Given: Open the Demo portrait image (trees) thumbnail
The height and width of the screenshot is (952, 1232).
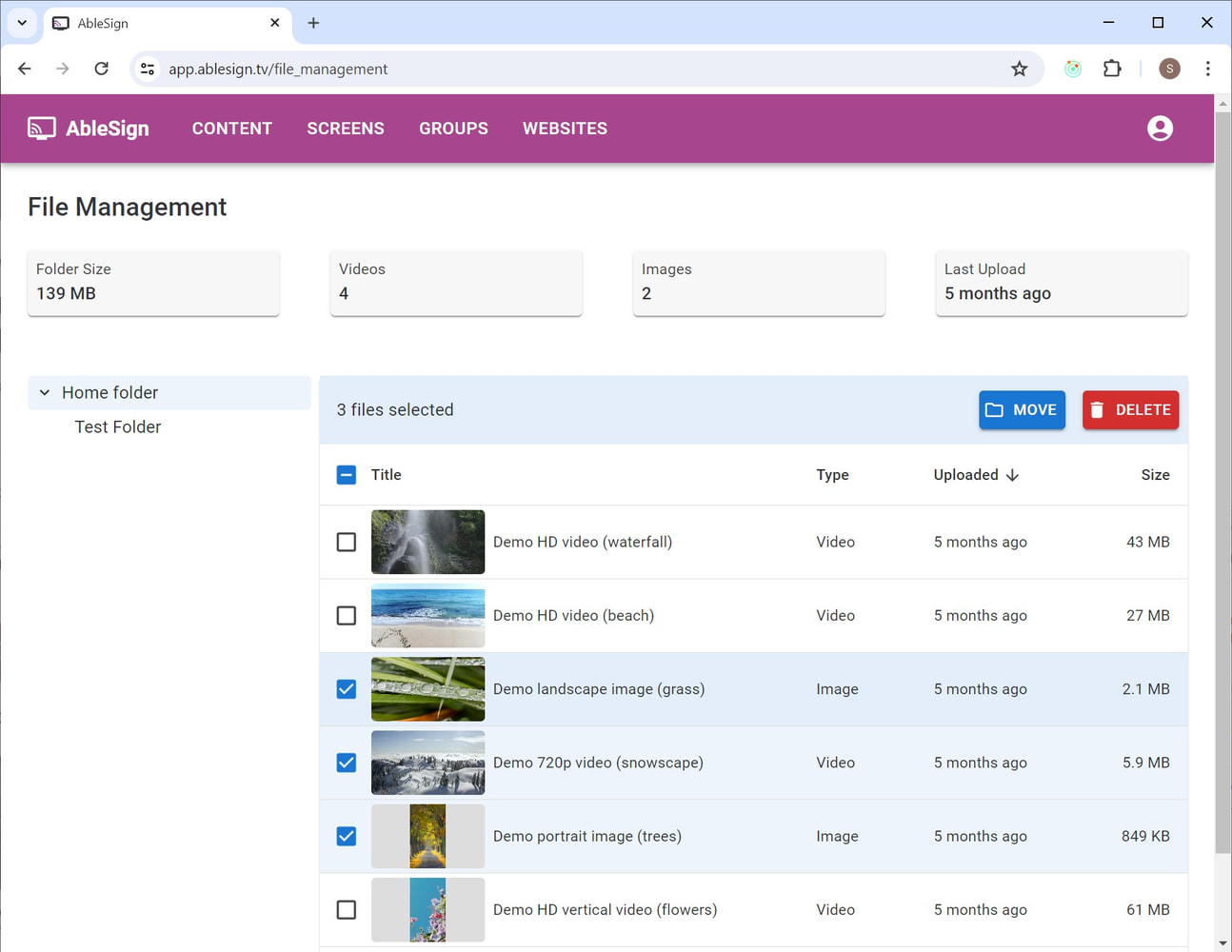Looking at the screenshot, I should point(427,836).
